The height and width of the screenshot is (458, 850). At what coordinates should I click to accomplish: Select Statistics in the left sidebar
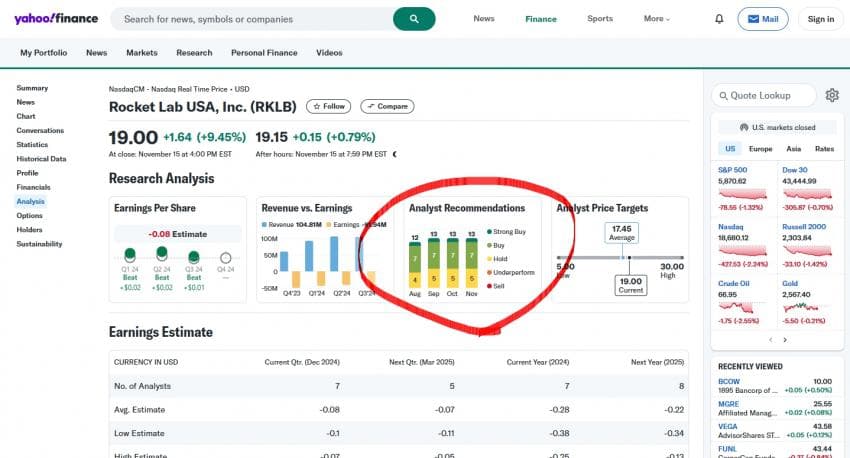32,145
